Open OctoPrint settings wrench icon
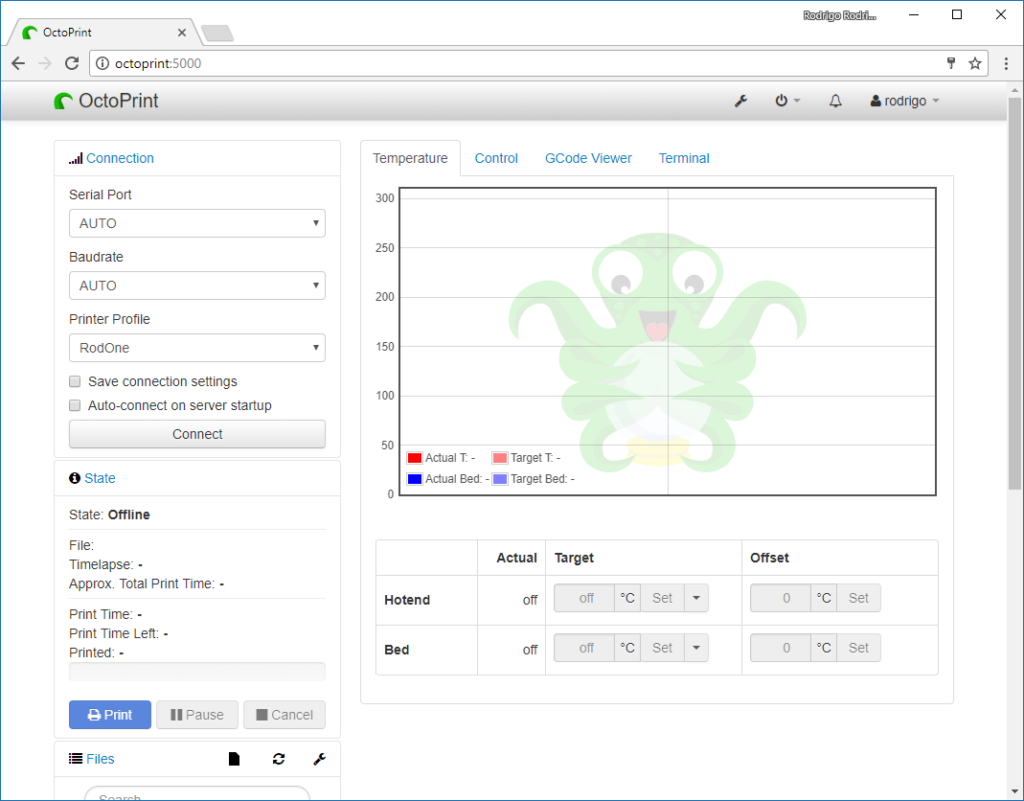 coord(741,101)
